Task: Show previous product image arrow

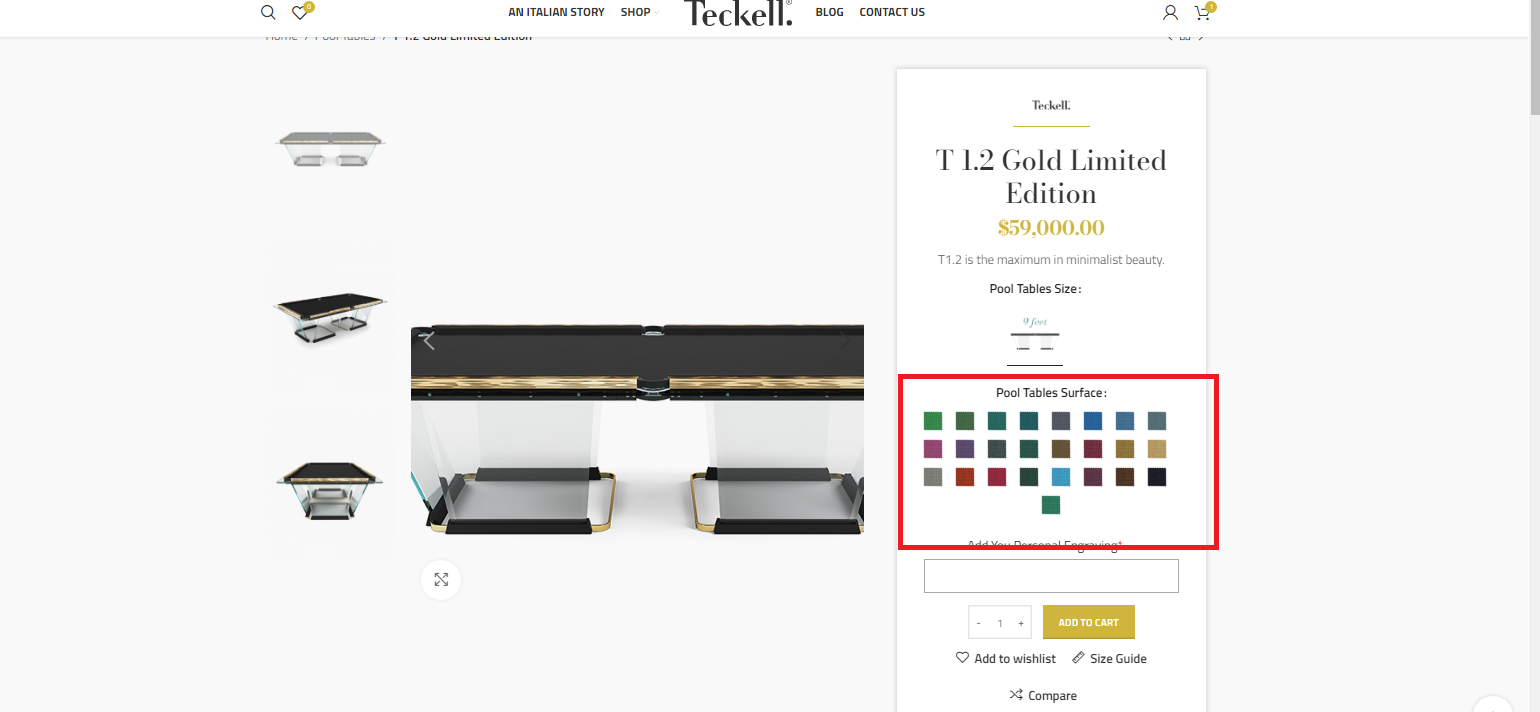Action: (x=429, y=340)
